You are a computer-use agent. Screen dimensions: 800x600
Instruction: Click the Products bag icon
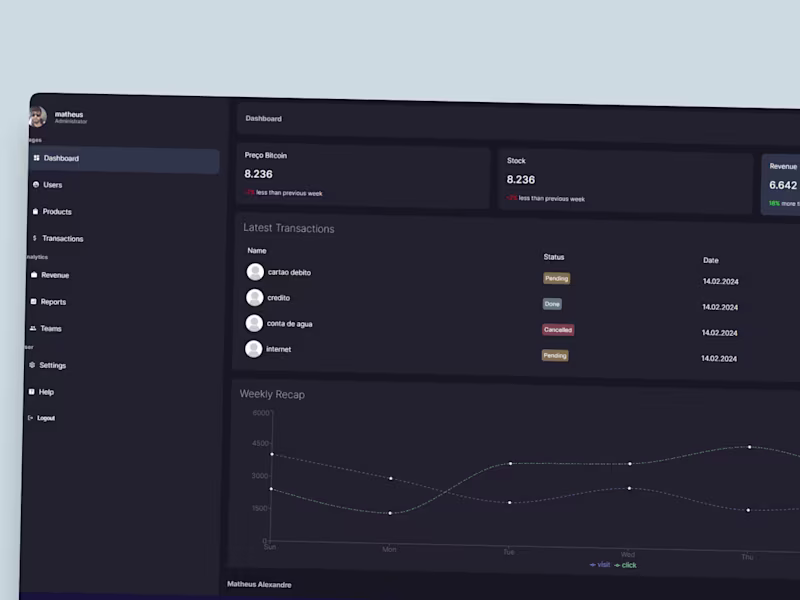coord(35,211)
